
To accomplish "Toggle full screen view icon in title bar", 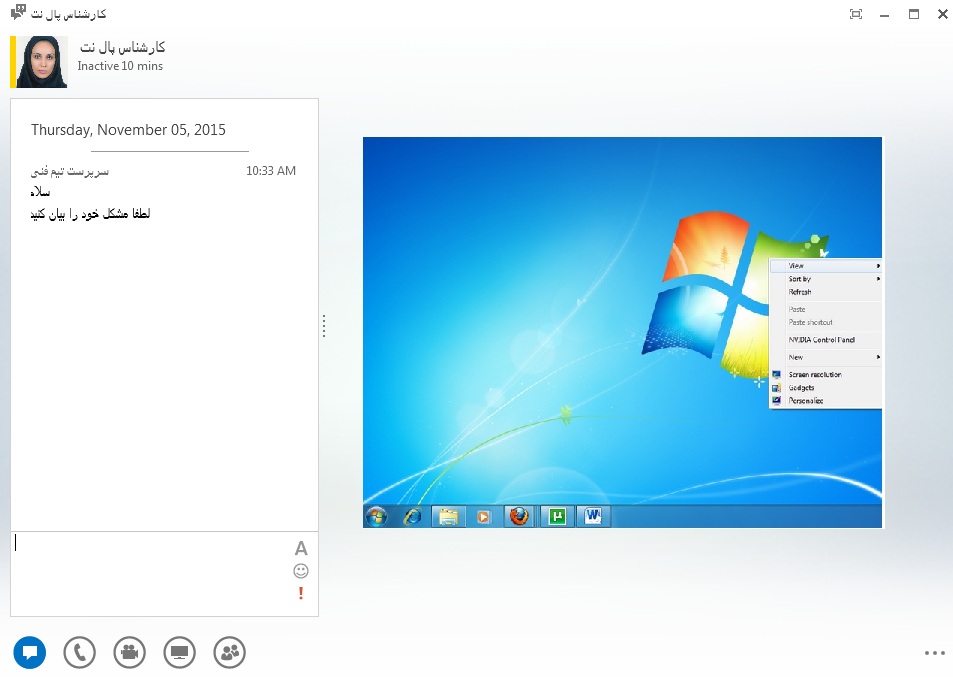I will pyautogui.click(x=856, y=14).
